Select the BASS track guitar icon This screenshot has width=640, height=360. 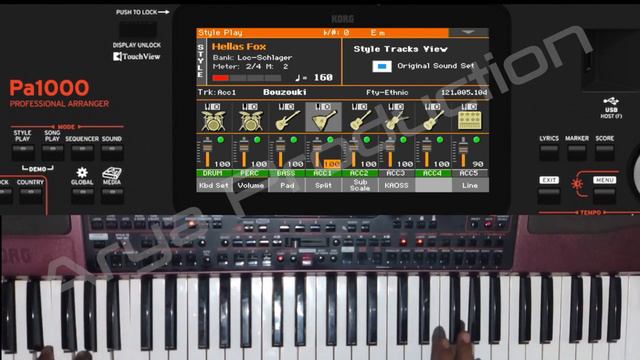pyautogui.click(x=287, y=120)
